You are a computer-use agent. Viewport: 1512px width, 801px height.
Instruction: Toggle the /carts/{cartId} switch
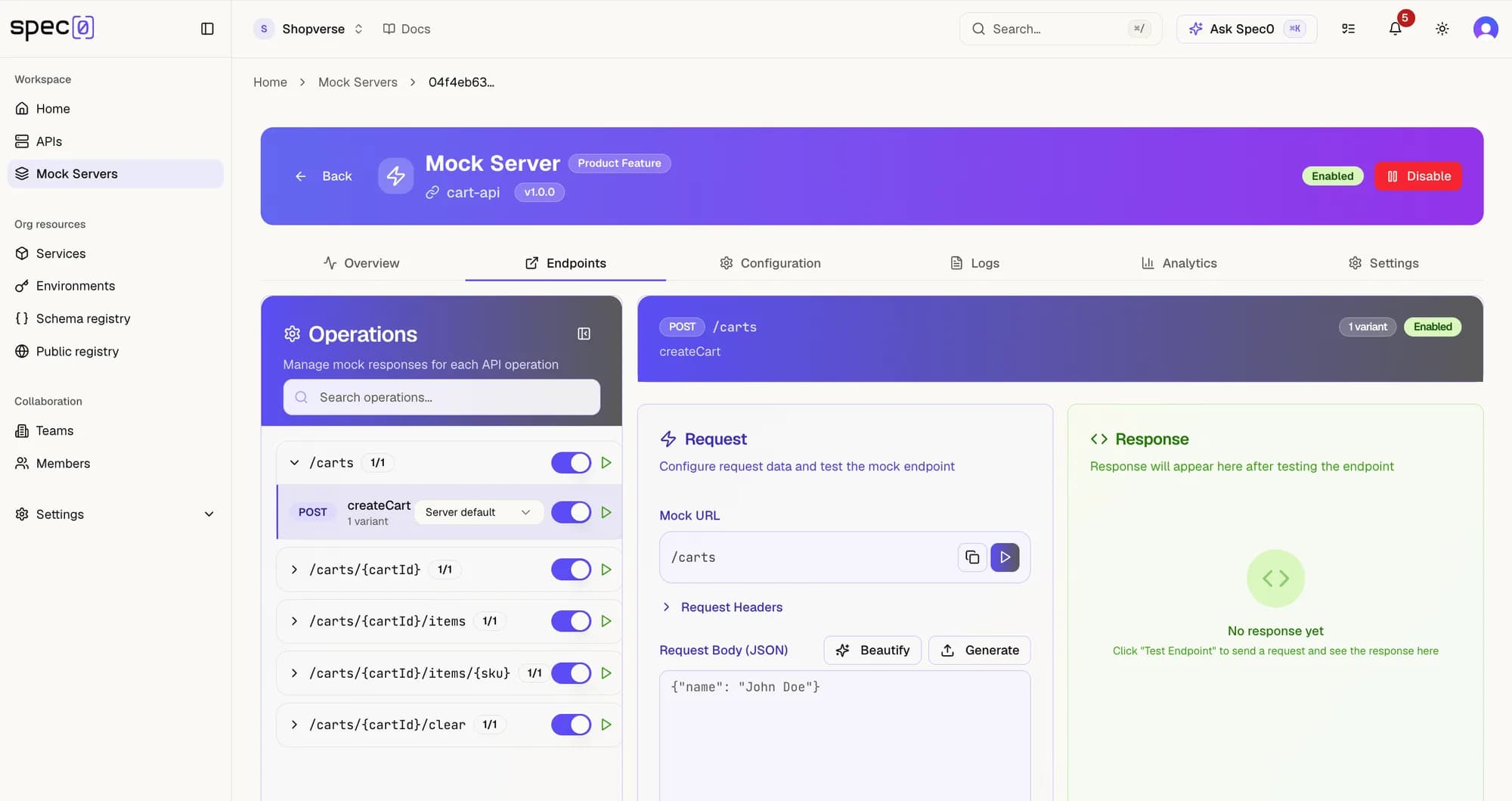(571, 570)
